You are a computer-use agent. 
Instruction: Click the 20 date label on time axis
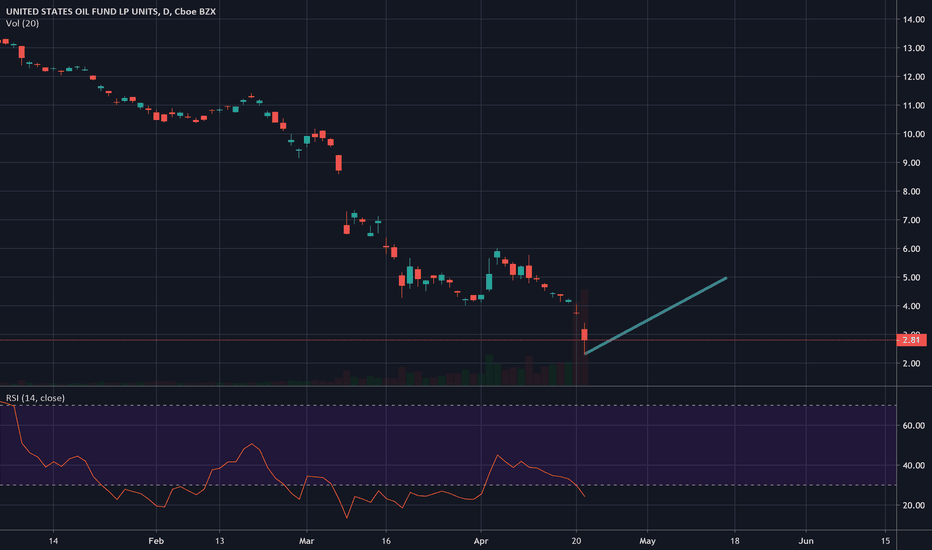576,541
